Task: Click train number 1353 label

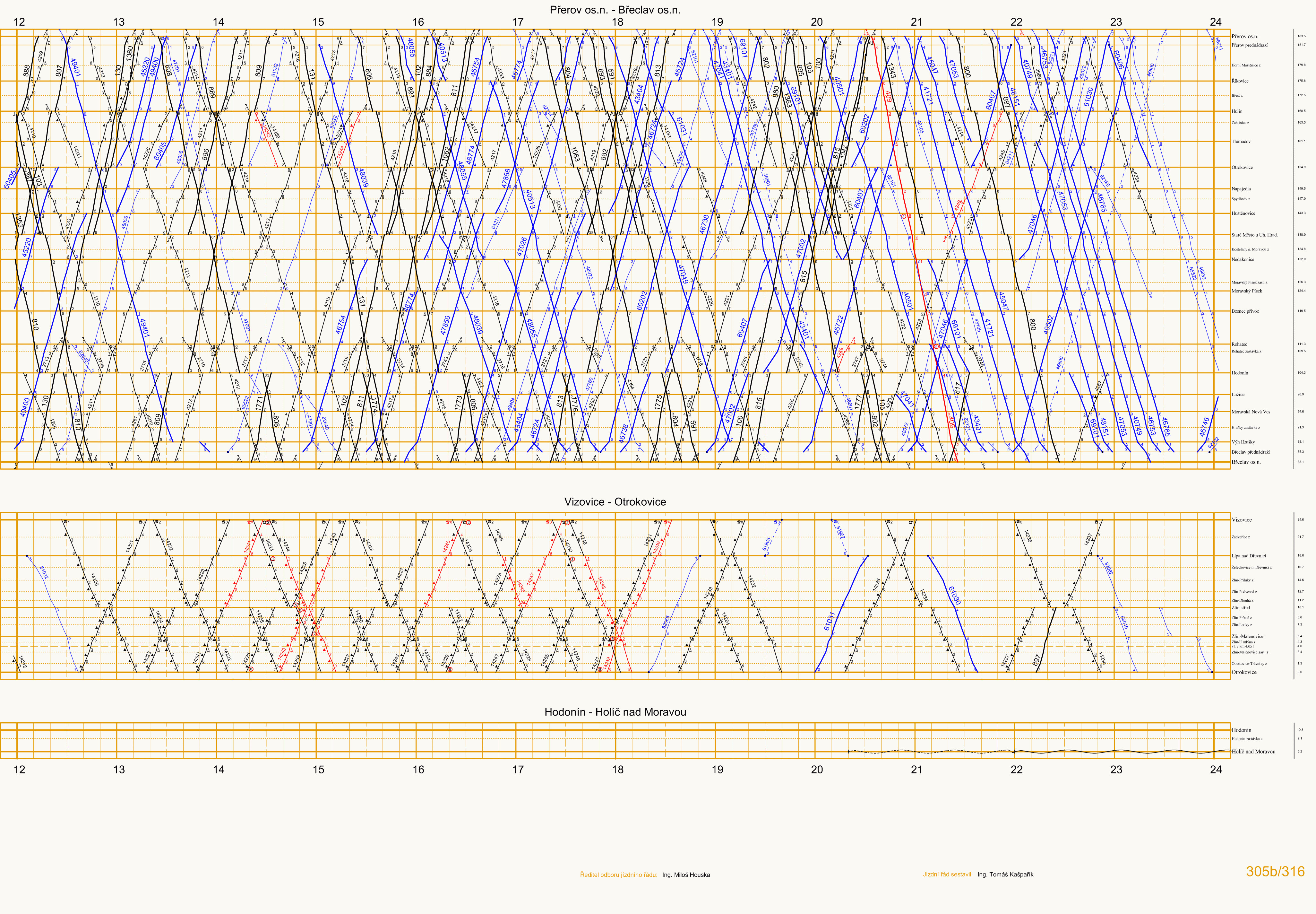Action: 19,221
